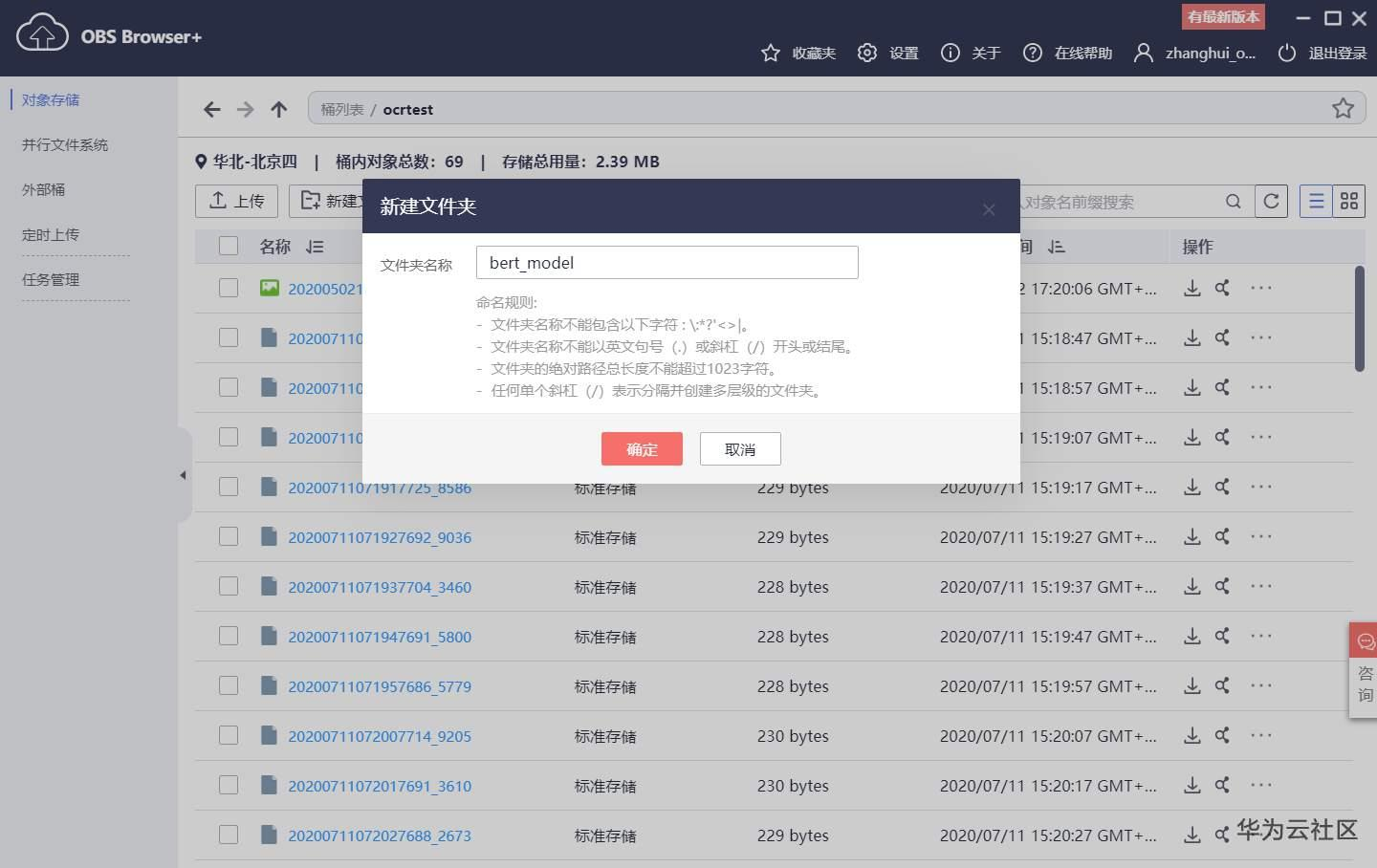
Task: Open the 收藏夹 favorites star icon
Action: [771, 54]
